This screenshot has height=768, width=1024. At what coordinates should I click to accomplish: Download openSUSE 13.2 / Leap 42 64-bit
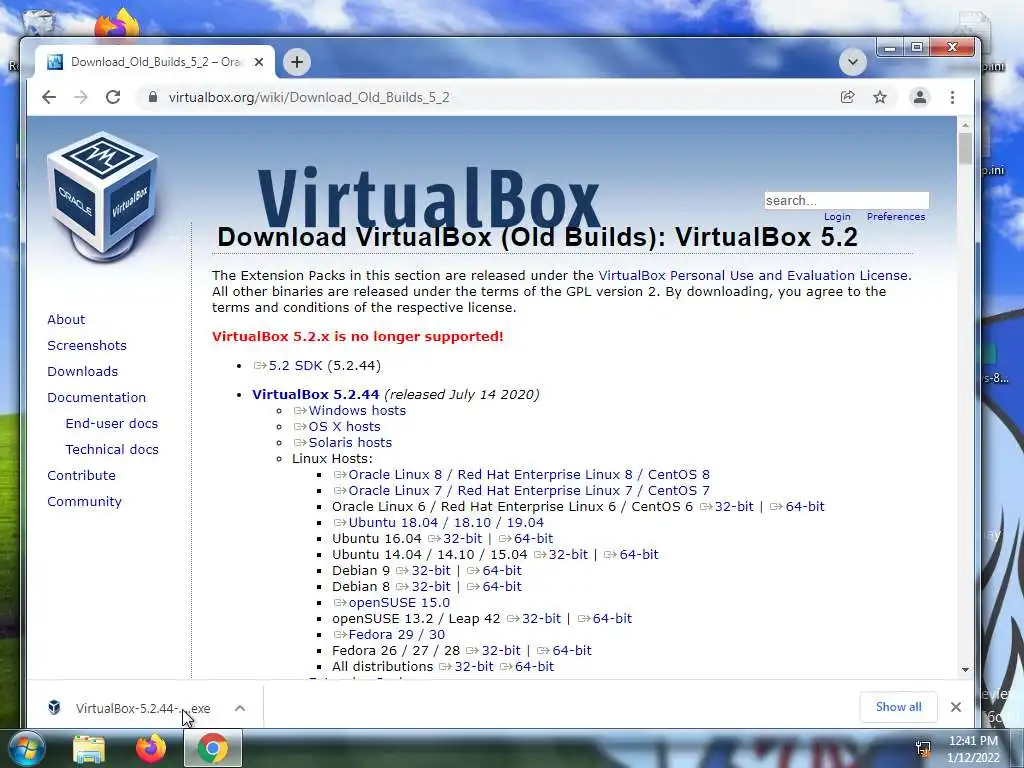tap(605, 618)
